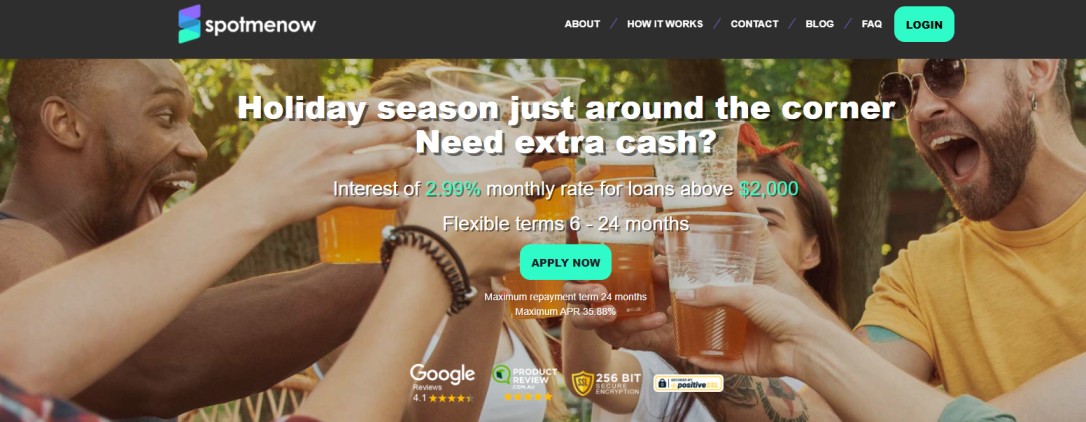This screenshot has width=1086, height=422.
Task: Open the Google Reviews badge
Action: point(442,383)
